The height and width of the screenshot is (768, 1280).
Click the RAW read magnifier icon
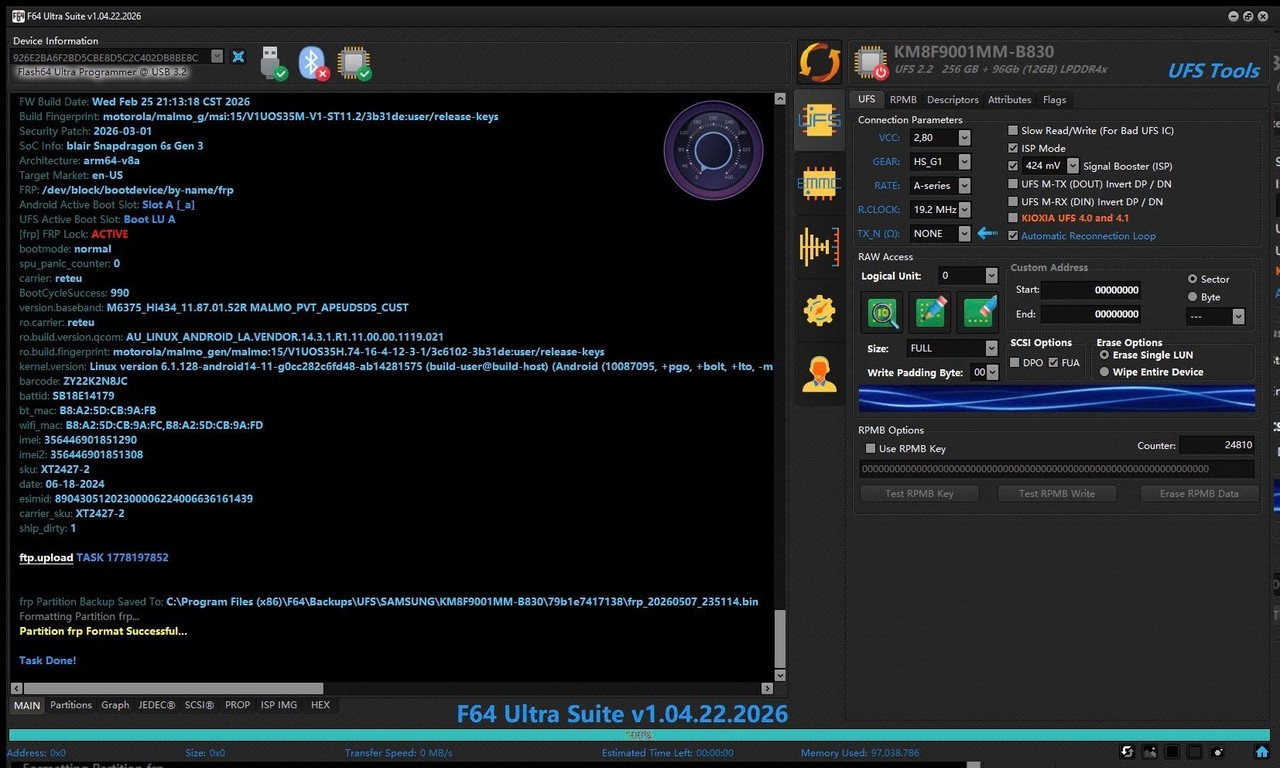tap(882, 311)
